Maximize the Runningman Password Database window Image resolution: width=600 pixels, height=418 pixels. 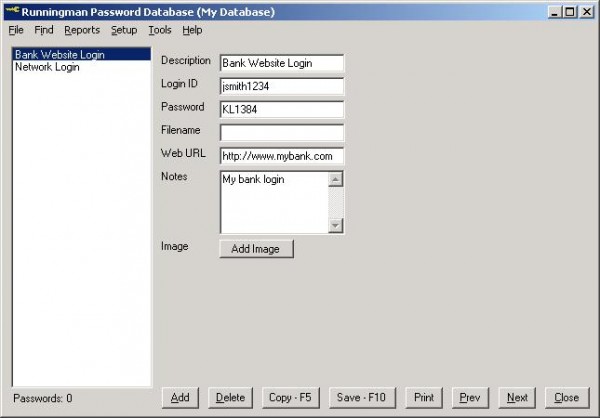coord(570,12)
